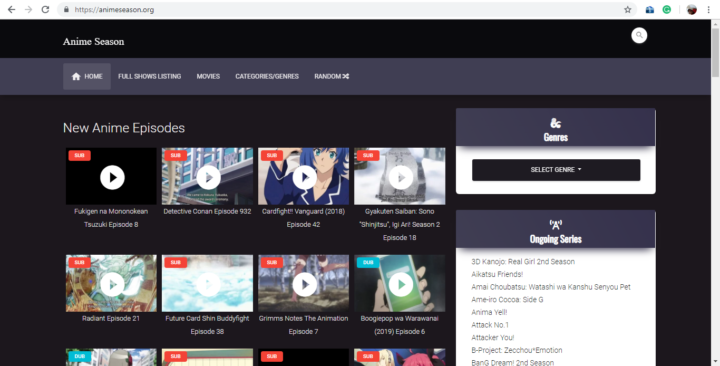Open BanG Dream! 2nd Season link
Image resolution: width=720 pixels, height=366 pixels.
[512, 362]
